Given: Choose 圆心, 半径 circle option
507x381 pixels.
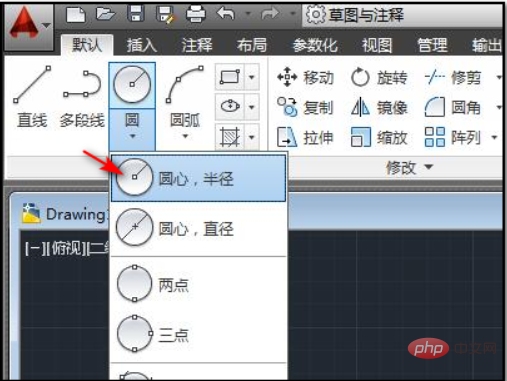Looking at the screenshot, I should coord(198,178).
